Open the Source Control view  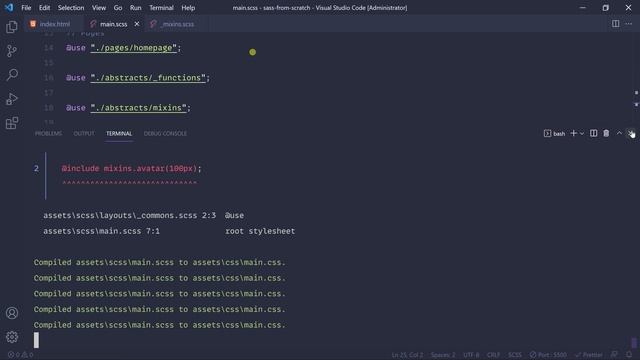pos(12,51)
